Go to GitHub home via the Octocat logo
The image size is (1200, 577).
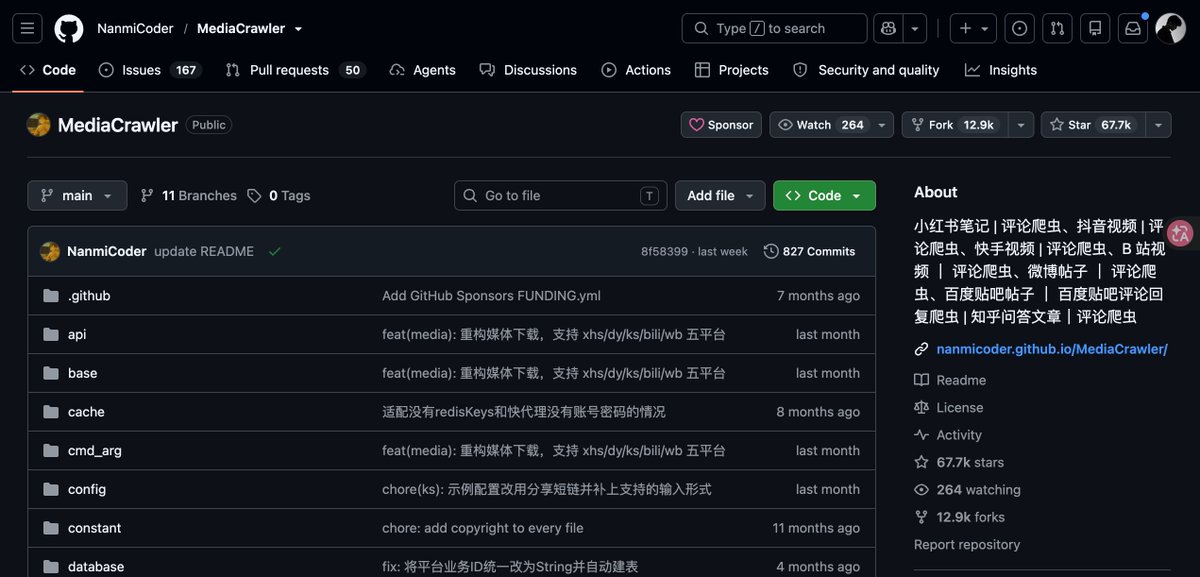(69, 28)
